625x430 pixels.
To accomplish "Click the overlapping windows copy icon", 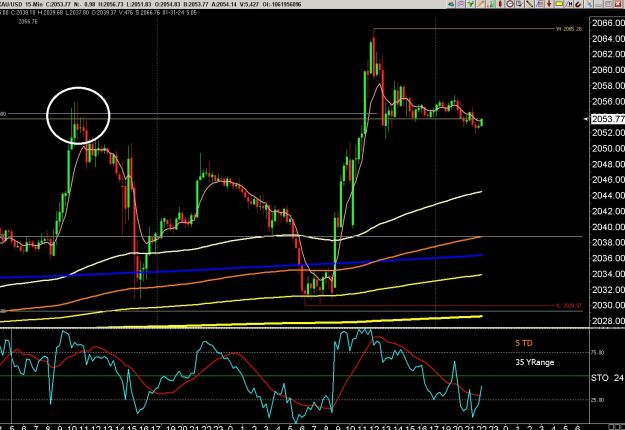I will pos(519,4).
